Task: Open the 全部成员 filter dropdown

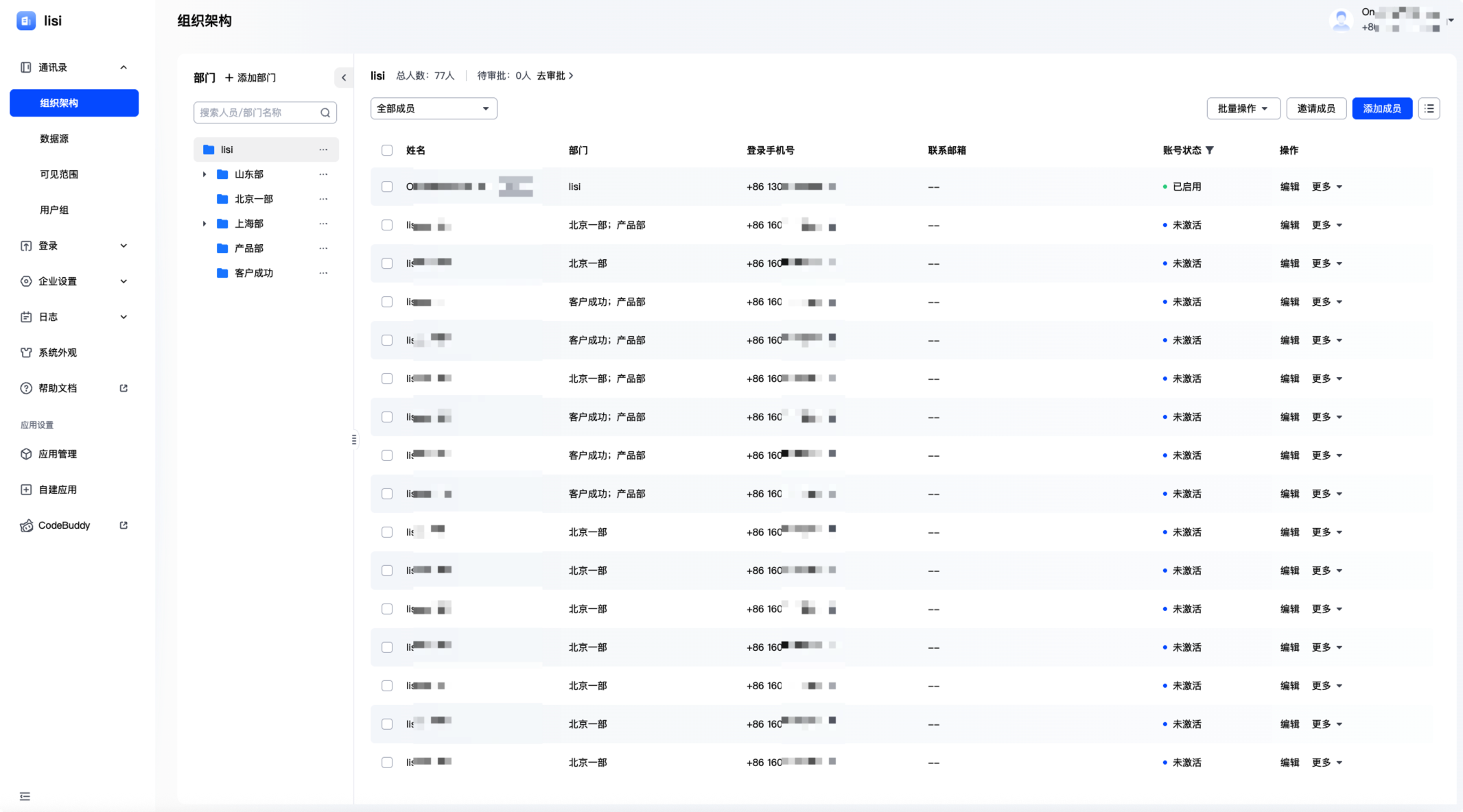Action: coord(434,108)
